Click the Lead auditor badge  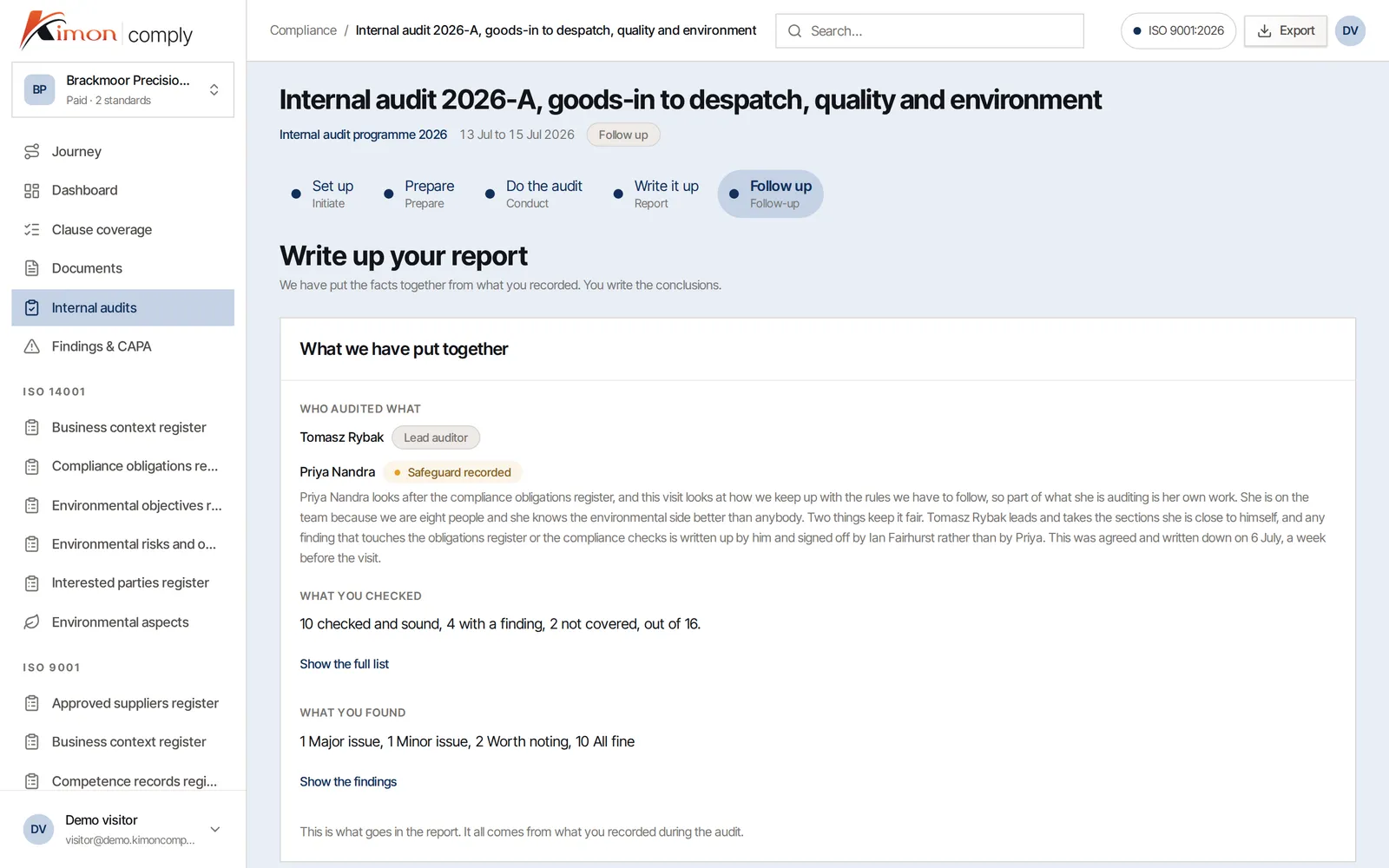coord(436,437)
